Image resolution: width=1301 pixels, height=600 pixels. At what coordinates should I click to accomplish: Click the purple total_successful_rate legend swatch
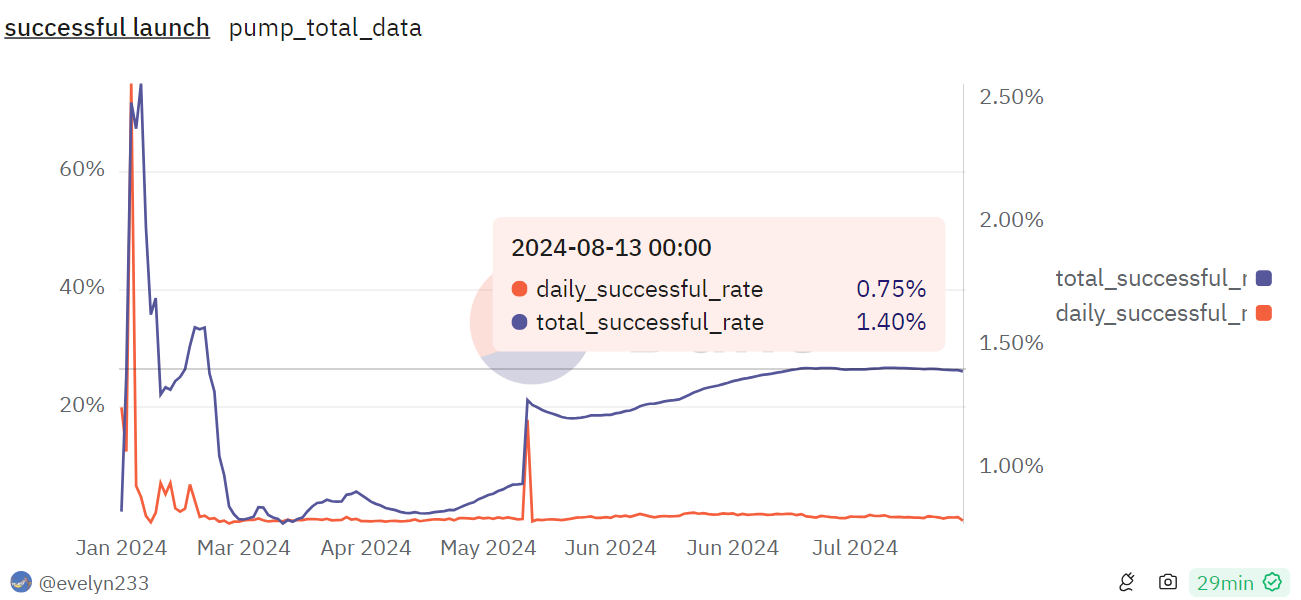pyautogui.click(x=1263, y=278)
